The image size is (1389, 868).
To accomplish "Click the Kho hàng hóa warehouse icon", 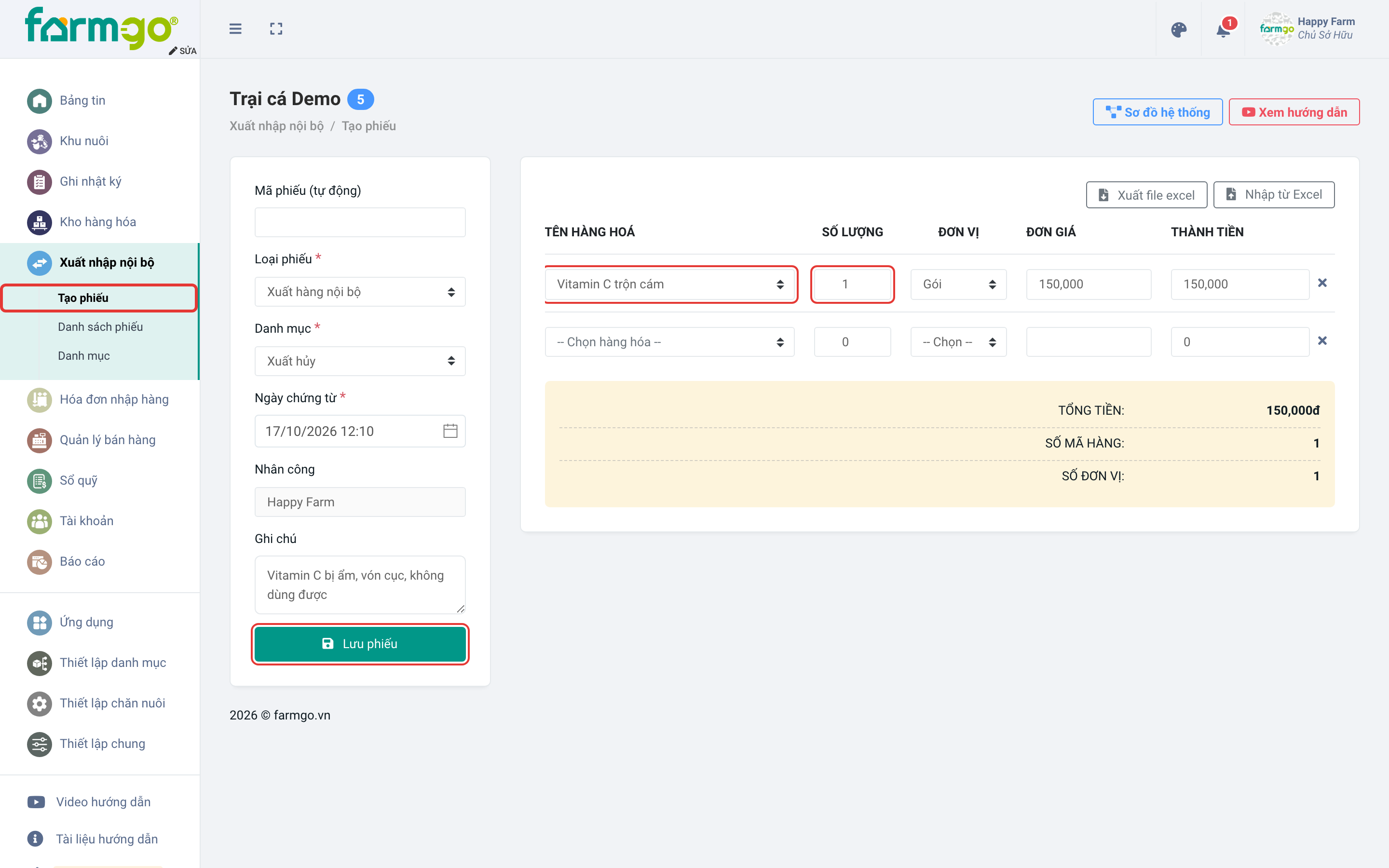I will click(x=39, y=222).
